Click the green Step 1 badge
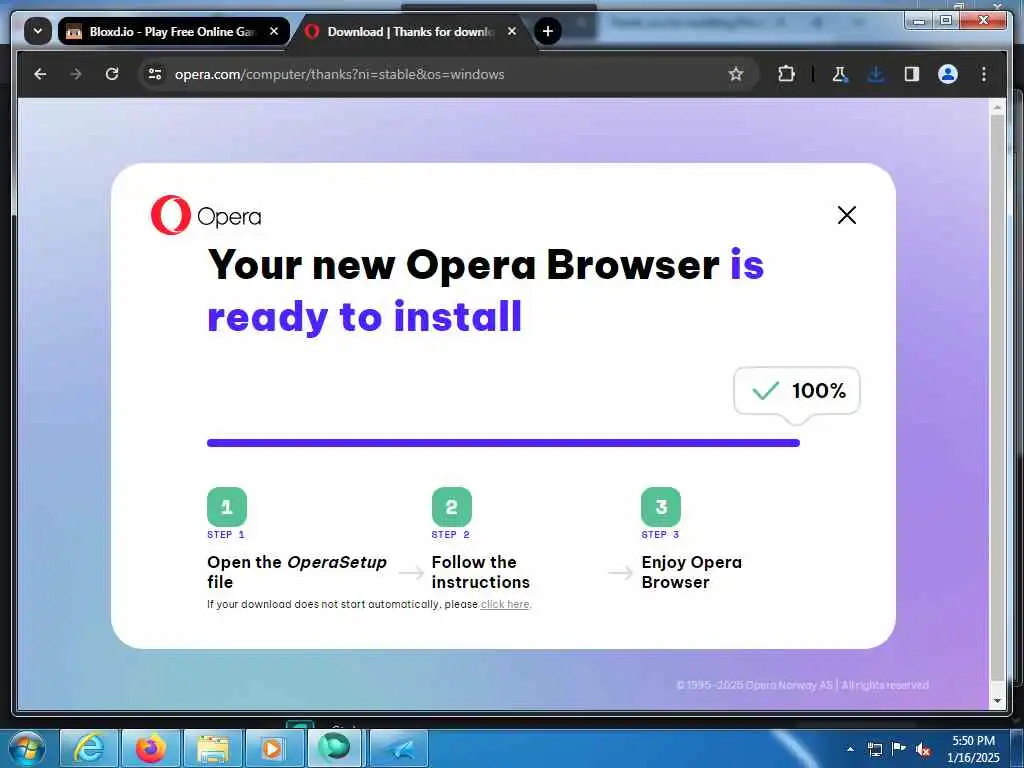This screenshot has height=768, width=1024. (x=227, y=507)
